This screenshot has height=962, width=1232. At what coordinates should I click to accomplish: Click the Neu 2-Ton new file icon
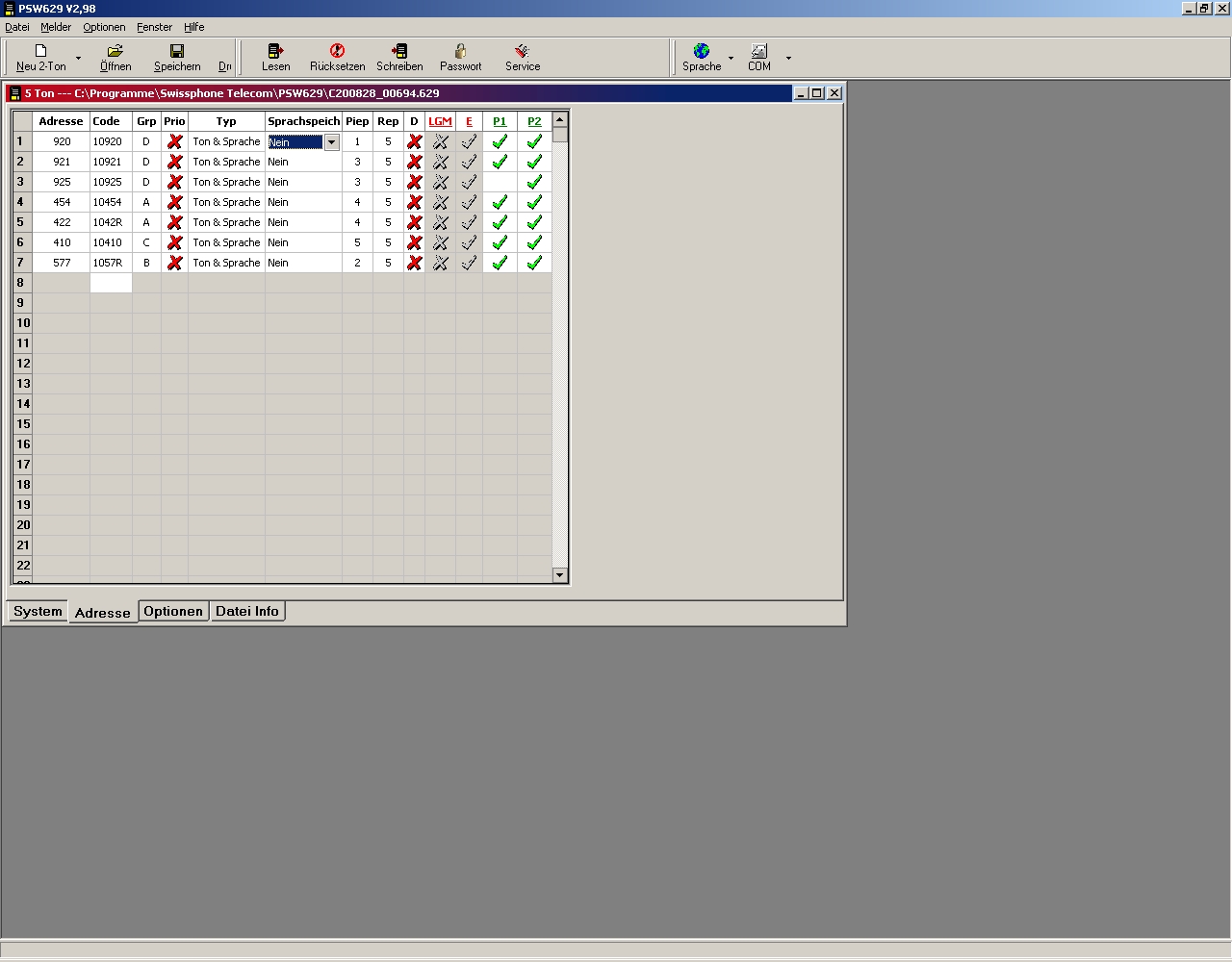40,51
